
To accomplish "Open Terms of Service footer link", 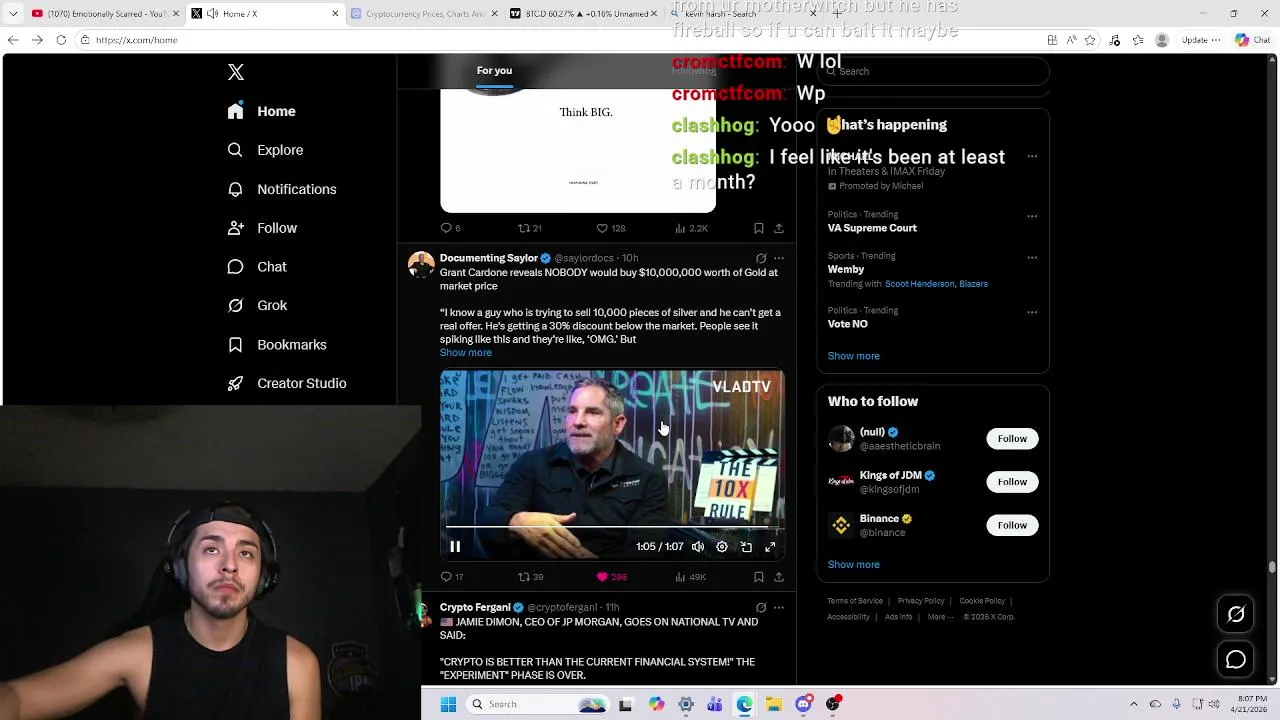I will coord(855,601).
